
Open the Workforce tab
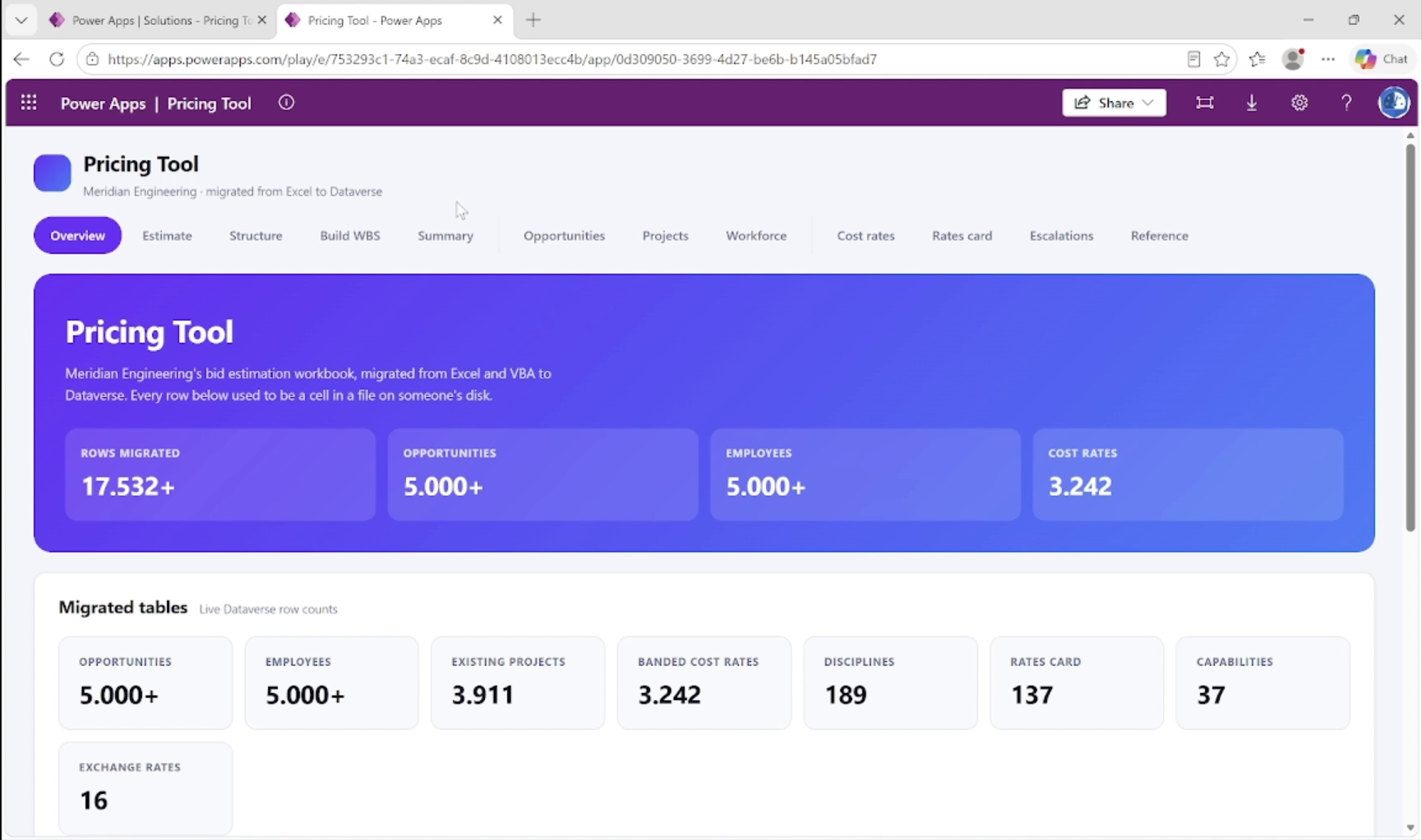756,235
